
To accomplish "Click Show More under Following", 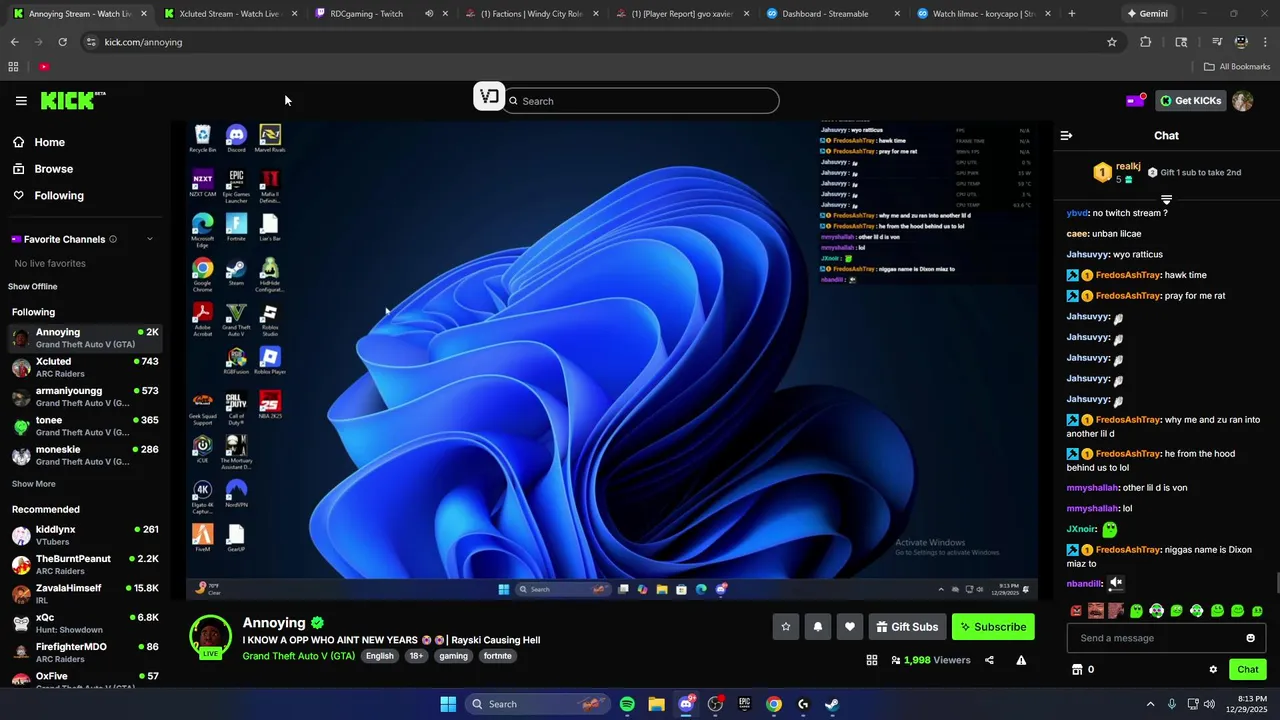I will pos(33,484).
